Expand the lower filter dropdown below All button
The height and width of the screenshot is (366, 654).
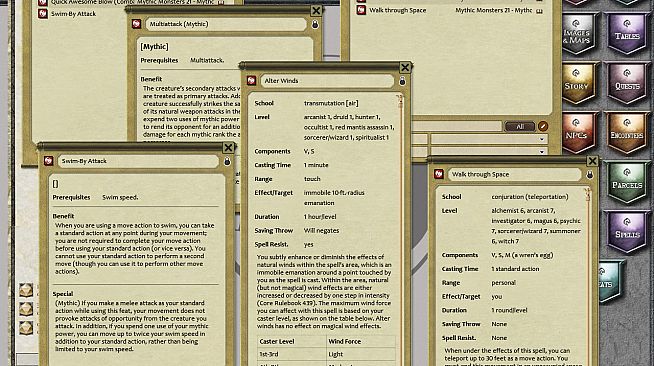(541, 151)
